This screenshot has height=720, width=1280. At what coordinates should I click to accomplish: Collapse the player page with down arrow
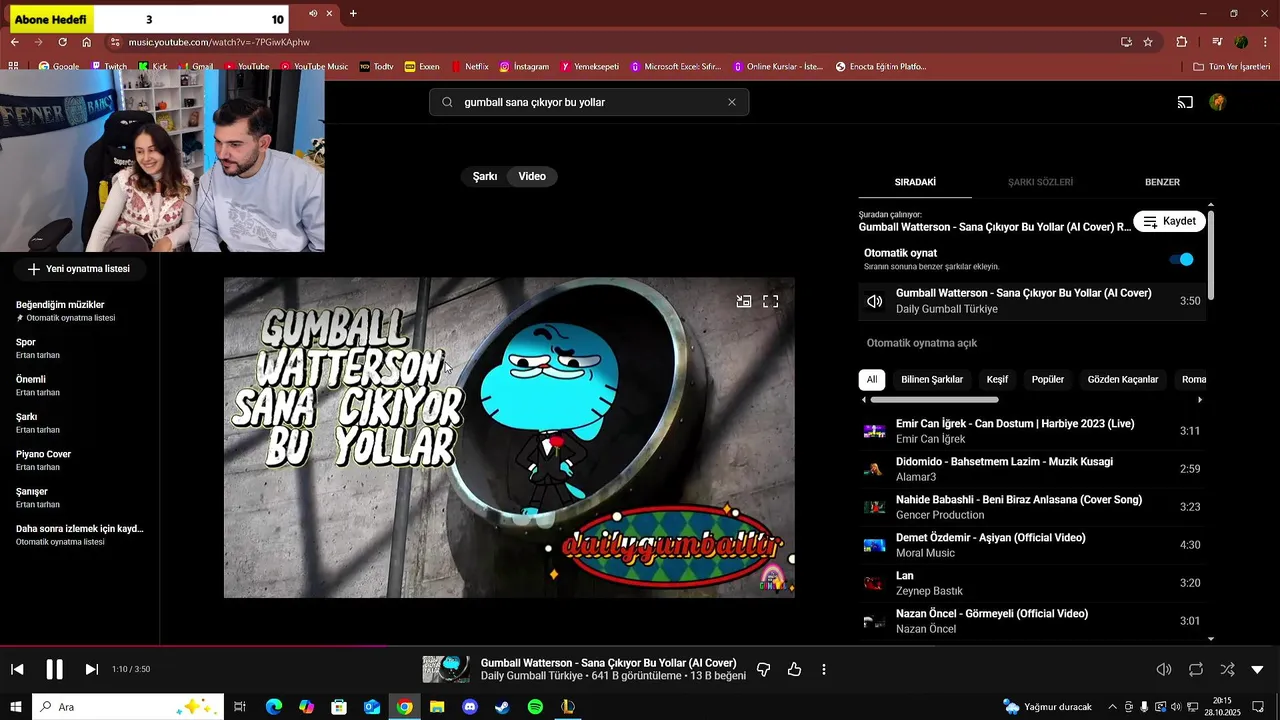click(x=1258, y=669)
